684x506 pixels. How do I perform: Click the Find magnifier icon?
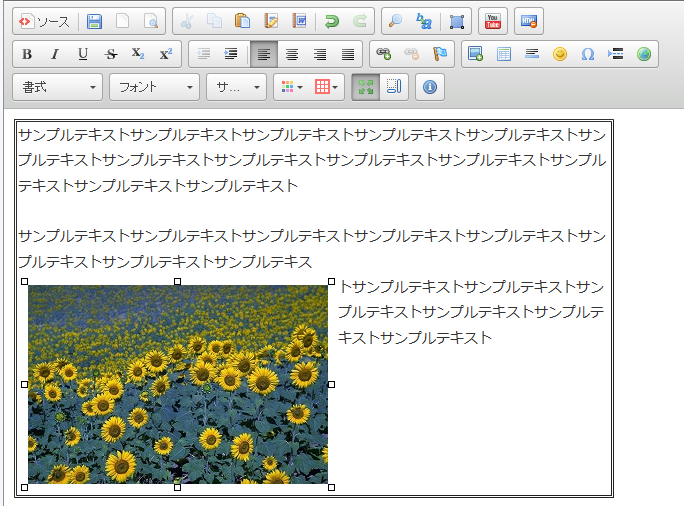pyautogui.click(x=395, y=22)
